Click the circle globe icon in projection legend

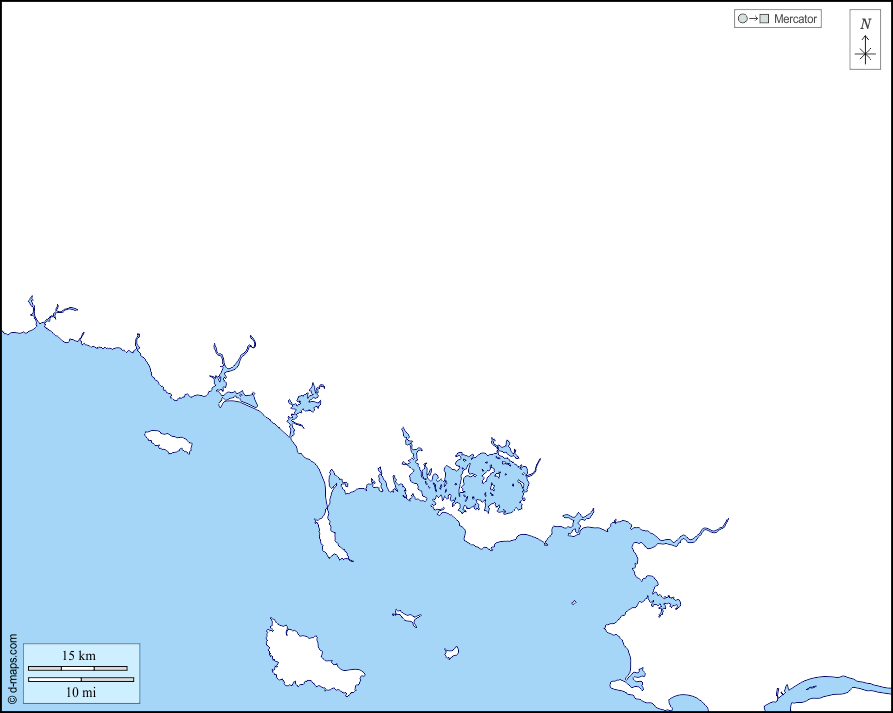point(742,19)
